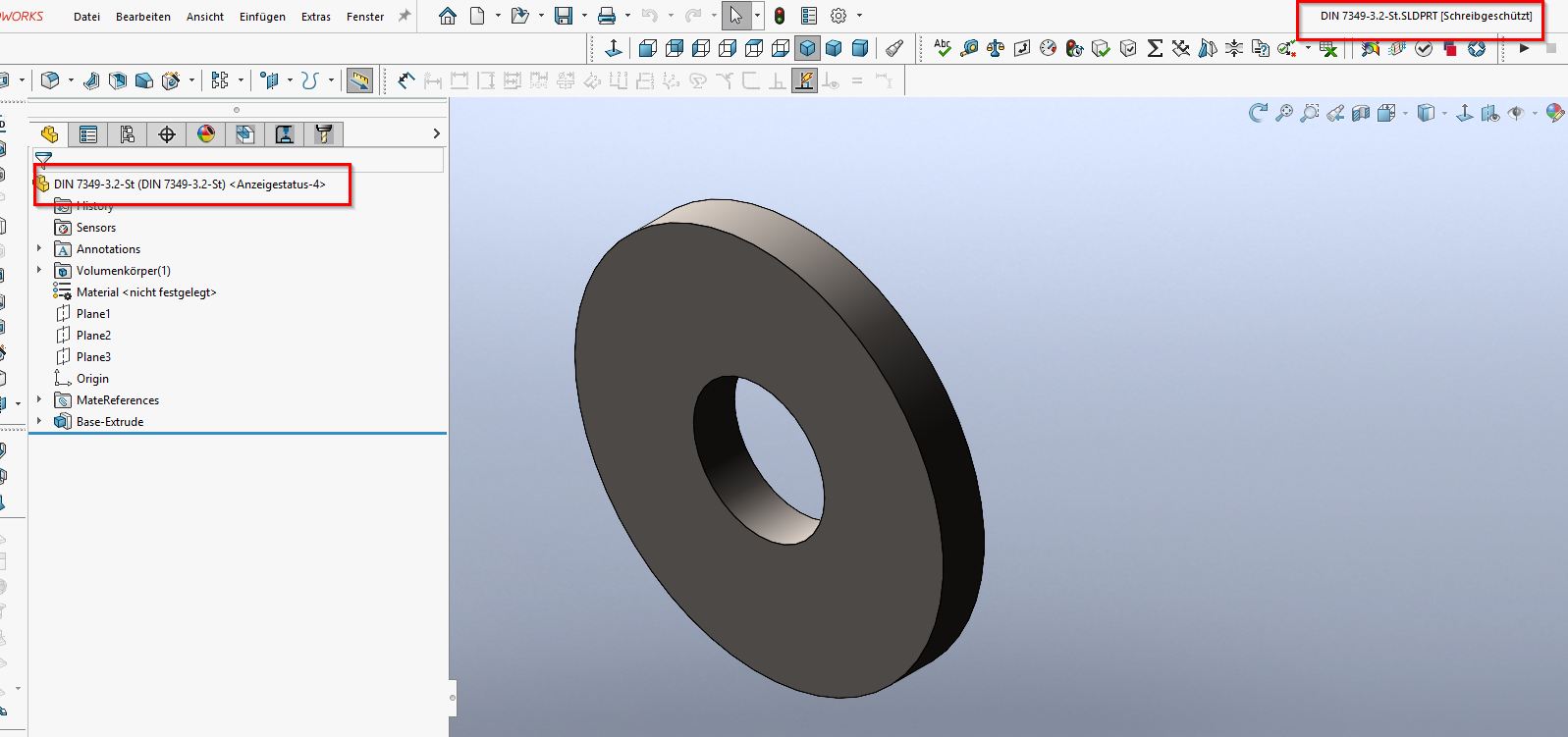
Task: Click the Equations sigma icon
Action: click(x=1155, y=48)
